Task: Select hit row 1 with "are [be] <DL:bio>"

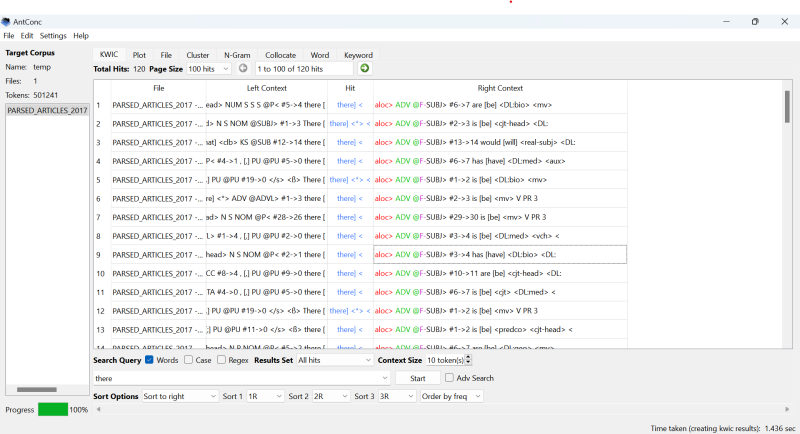Action: pyautogui.click(x=360, y=105)
